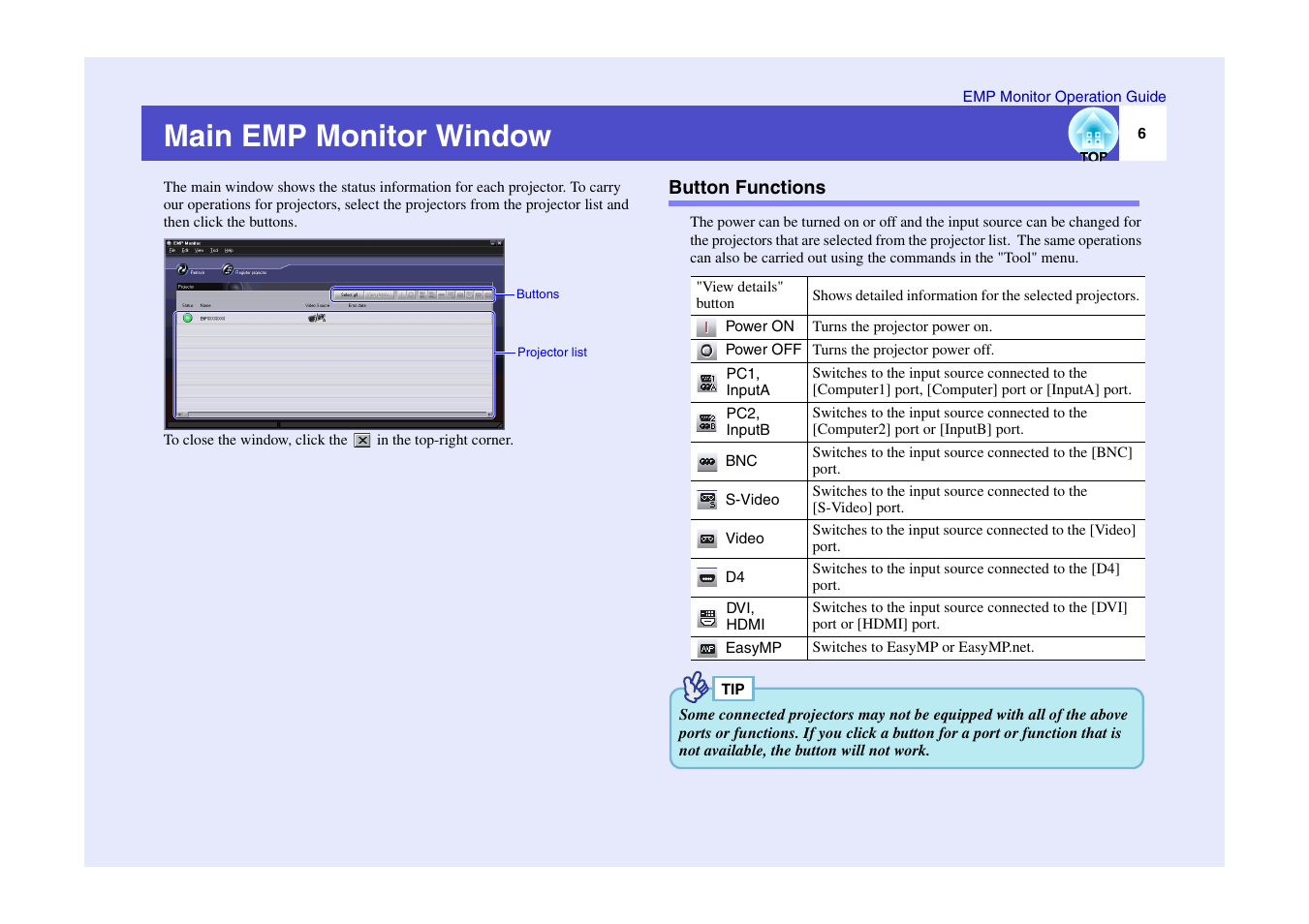Click the Video Source column header
The width and height of the screenshot is (1309, 924).
pos(317,305)
